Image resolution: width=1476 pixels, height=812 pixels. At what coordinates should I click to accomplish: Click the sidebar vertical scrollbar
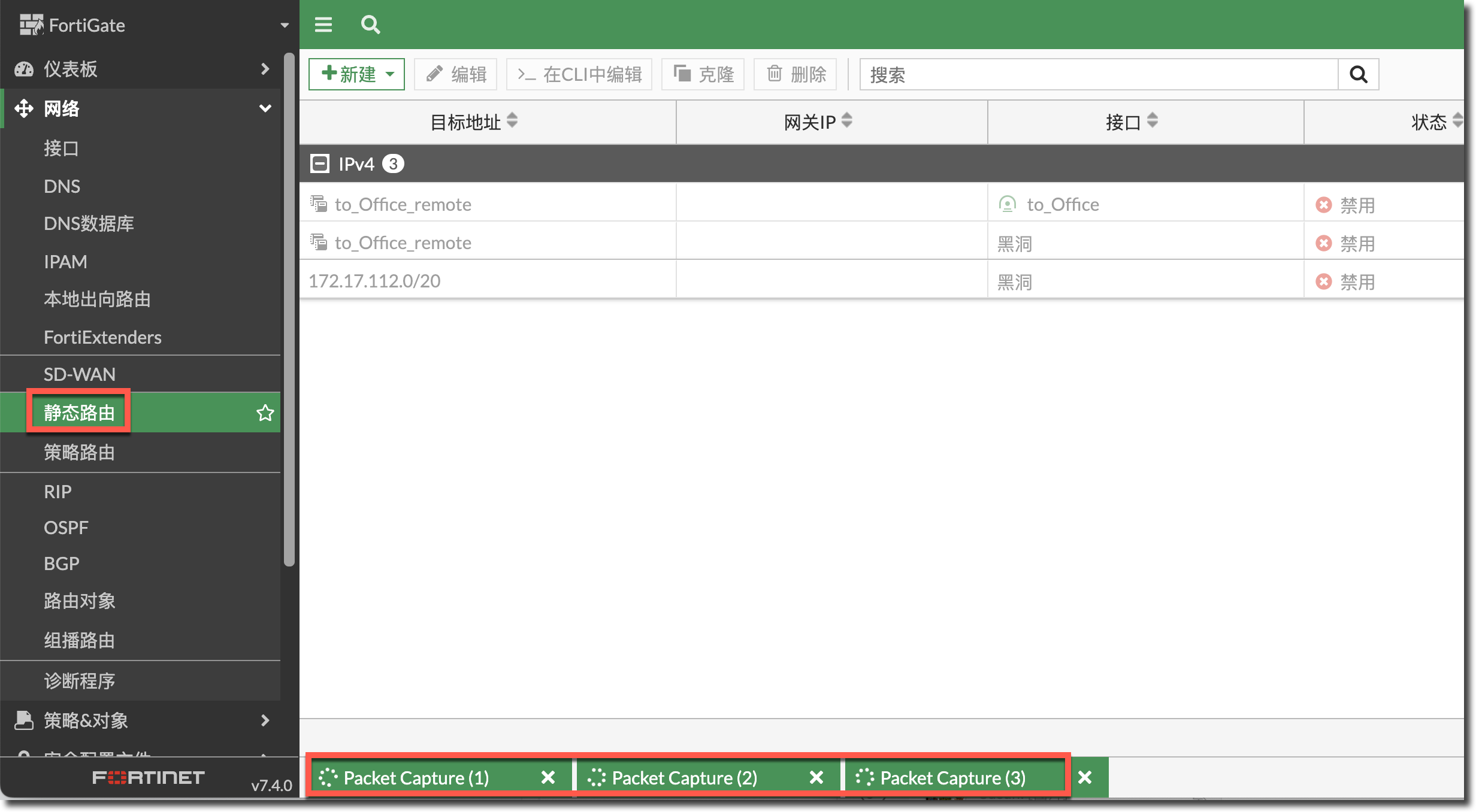(289, 308)
